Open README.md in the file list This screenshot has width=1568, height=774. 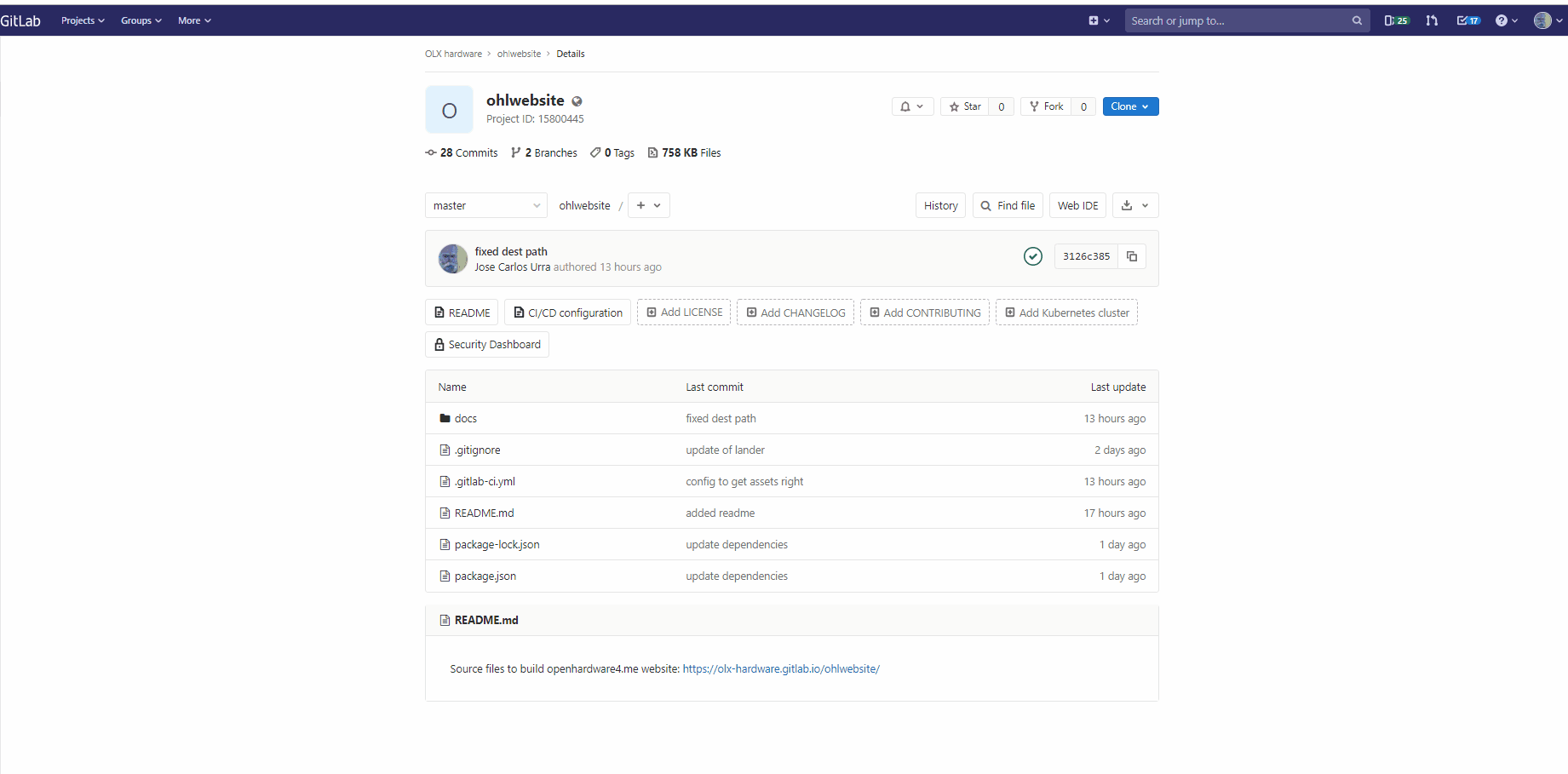pyautogui.click(x=484, y=513)
